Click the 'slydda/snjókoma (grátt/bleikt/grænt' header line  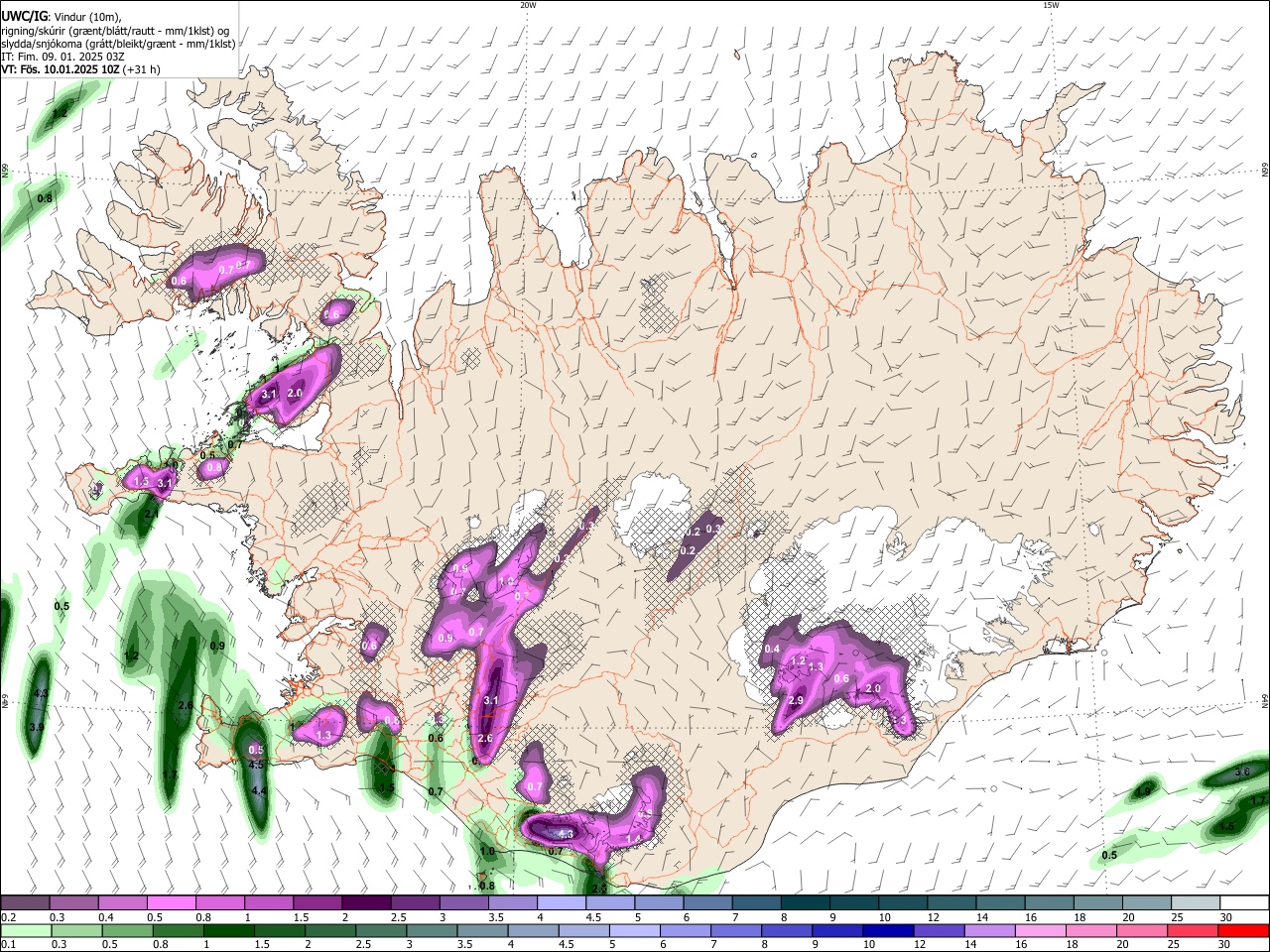[x=118, y=44]
